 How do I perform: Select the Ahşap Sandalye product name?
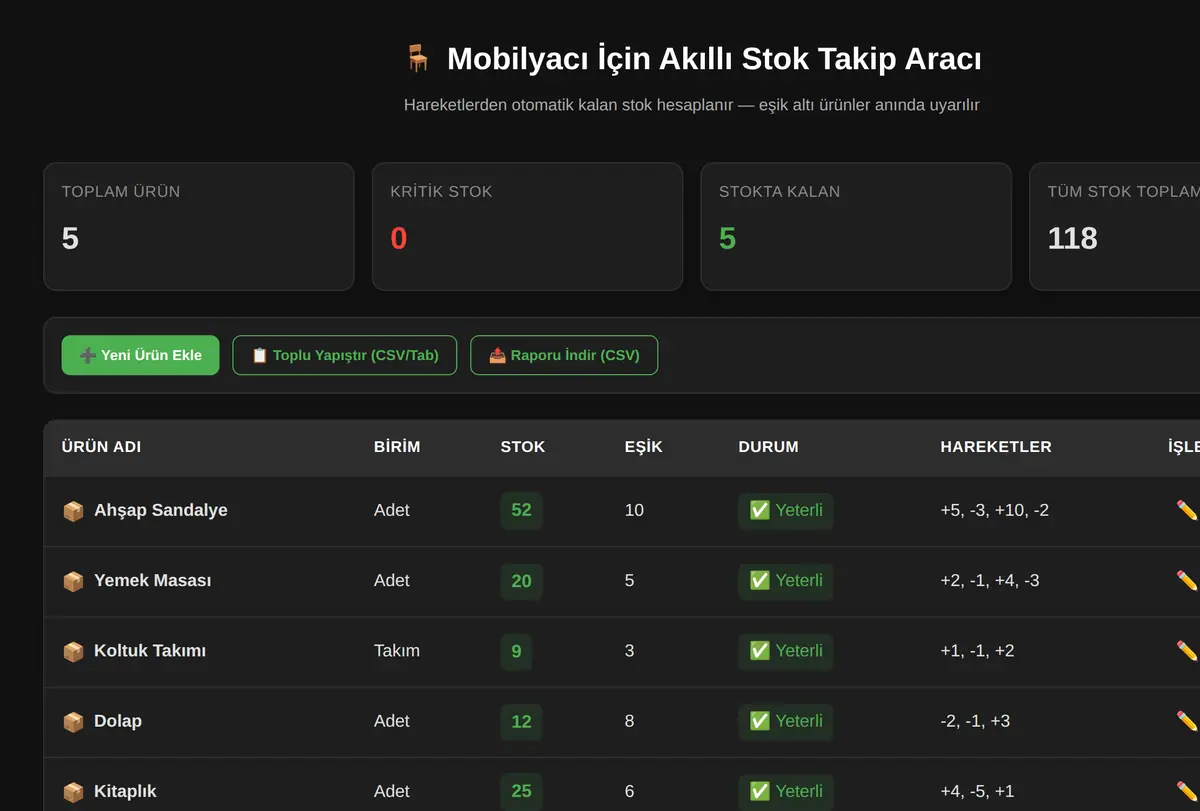click(x=161, y=510)
